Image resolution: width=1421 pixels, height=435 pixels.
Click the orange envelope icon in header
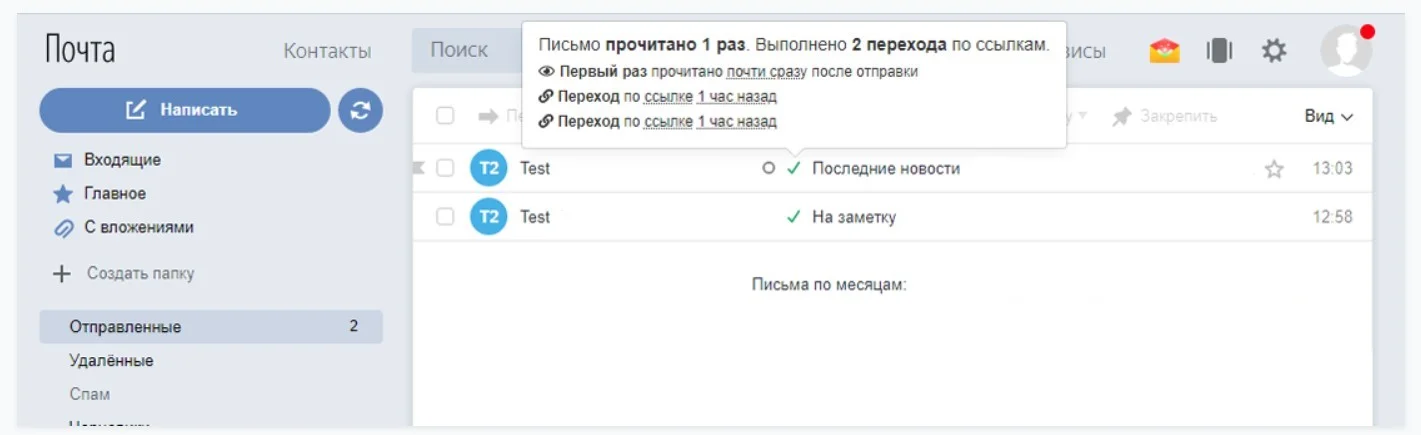(x=1164, y=51)
